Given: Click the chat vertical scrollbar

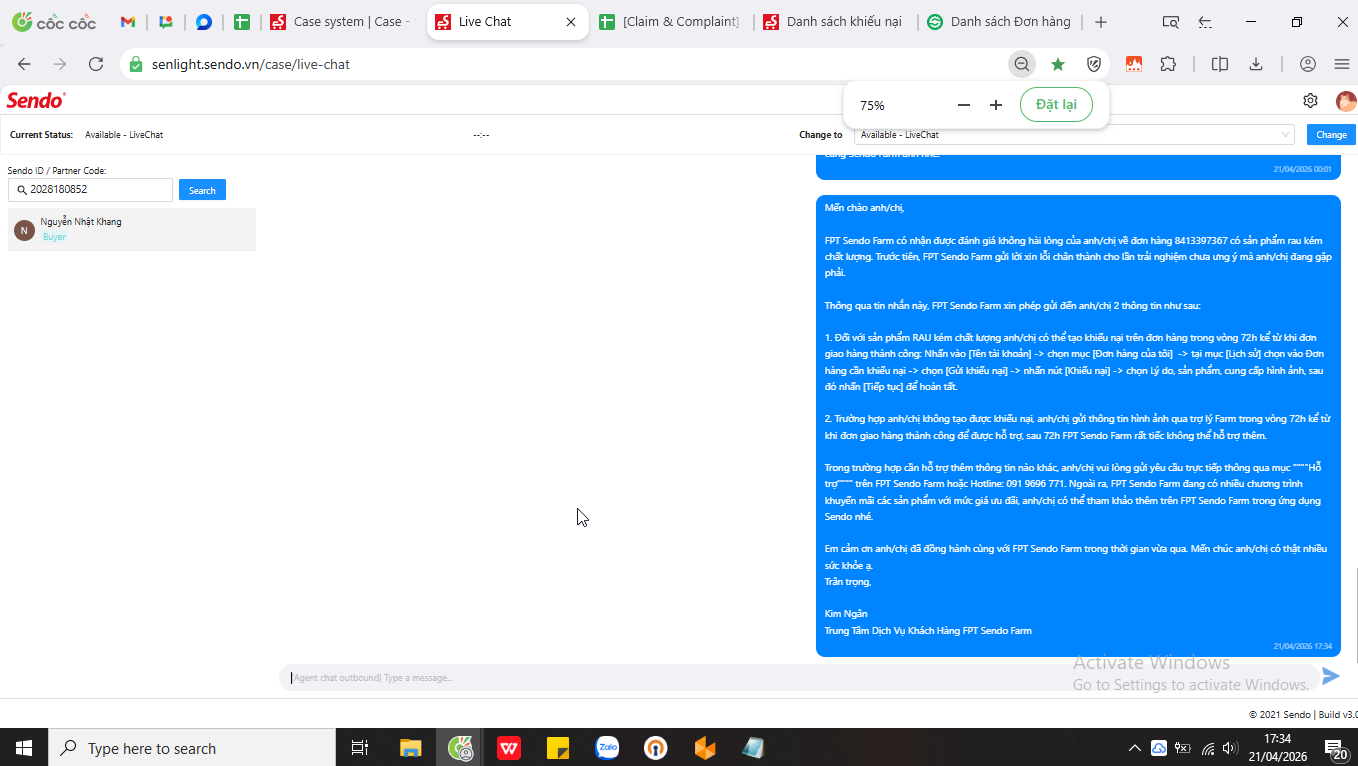Looking at the screenshot, I should 1356,614.
